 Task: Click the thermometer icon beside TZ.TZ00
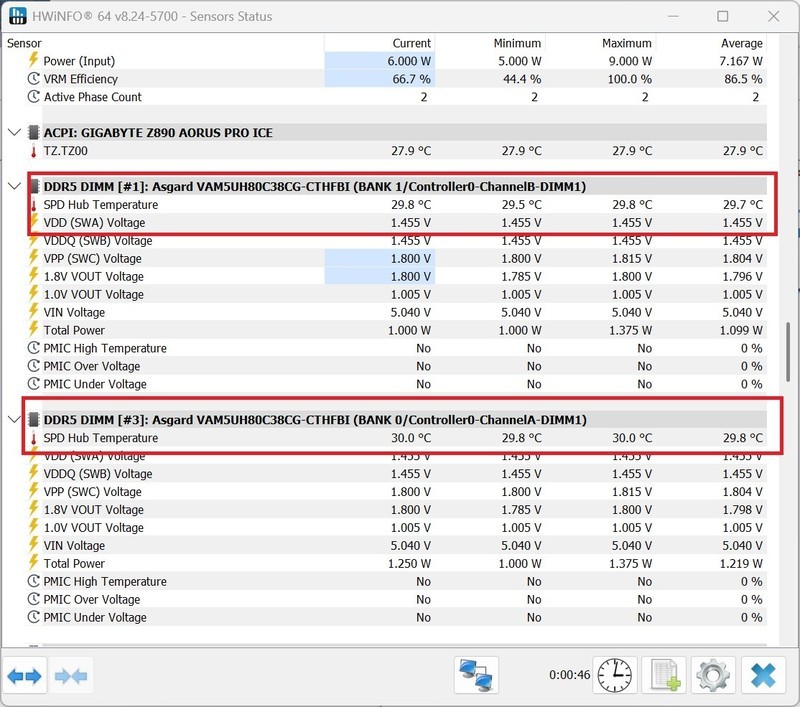[x=34, y=151]
